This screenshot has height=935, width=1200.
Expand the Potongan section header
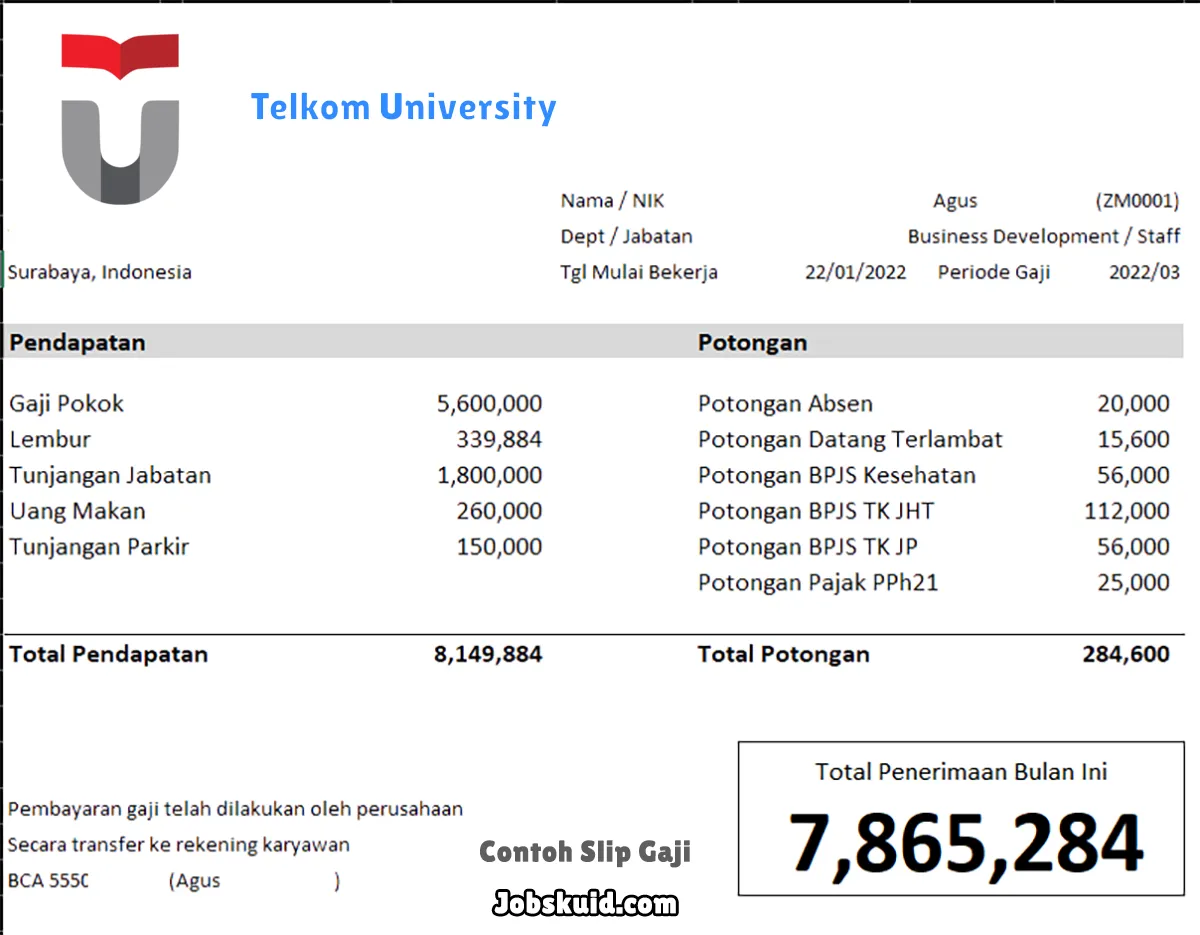click(x=752, y=342)
